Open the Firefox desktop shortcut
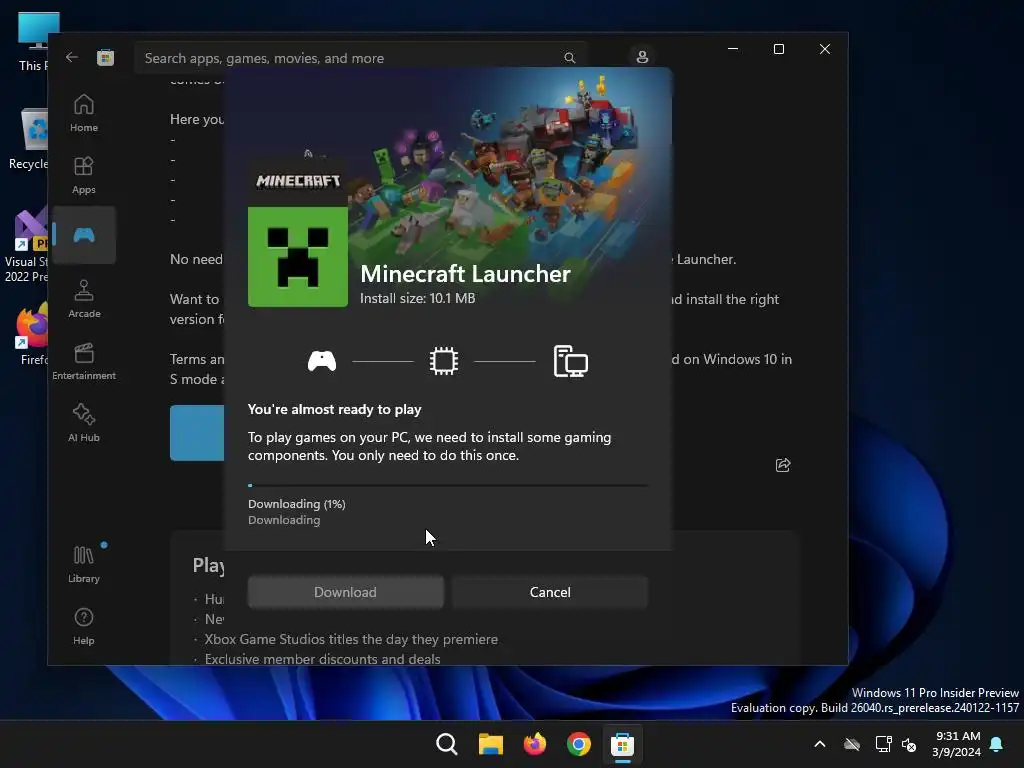1024x768 pixels. (x=31, y=334)
